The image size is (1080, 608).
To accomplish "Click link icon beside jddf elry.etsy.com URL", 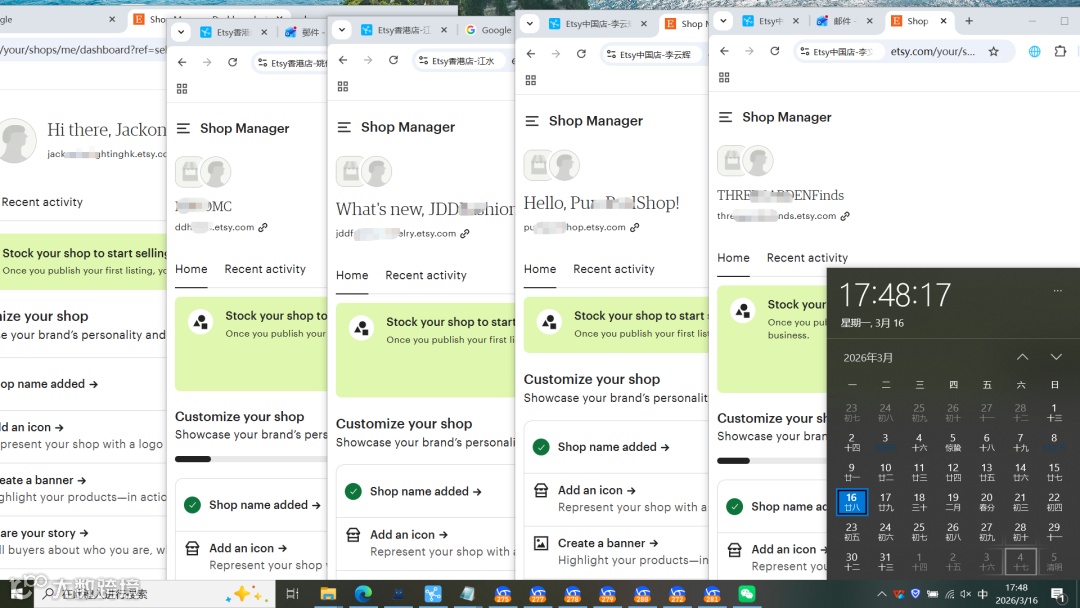I will coord(465,233).
